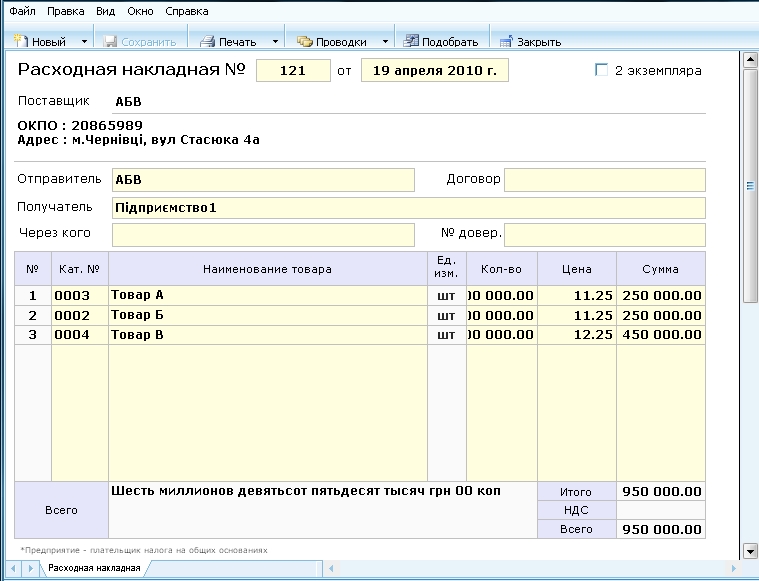The width and height of the screenshot is (759, 581).
Task: Click the Сохранить (Save) diskette icon
Action: 111,42
